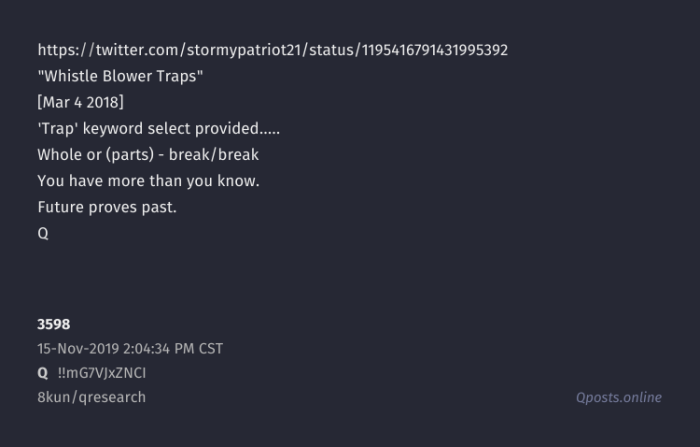Open the qresearch board name
The width and height of the screenshot is (700, 447).
[x=111, y=397]
